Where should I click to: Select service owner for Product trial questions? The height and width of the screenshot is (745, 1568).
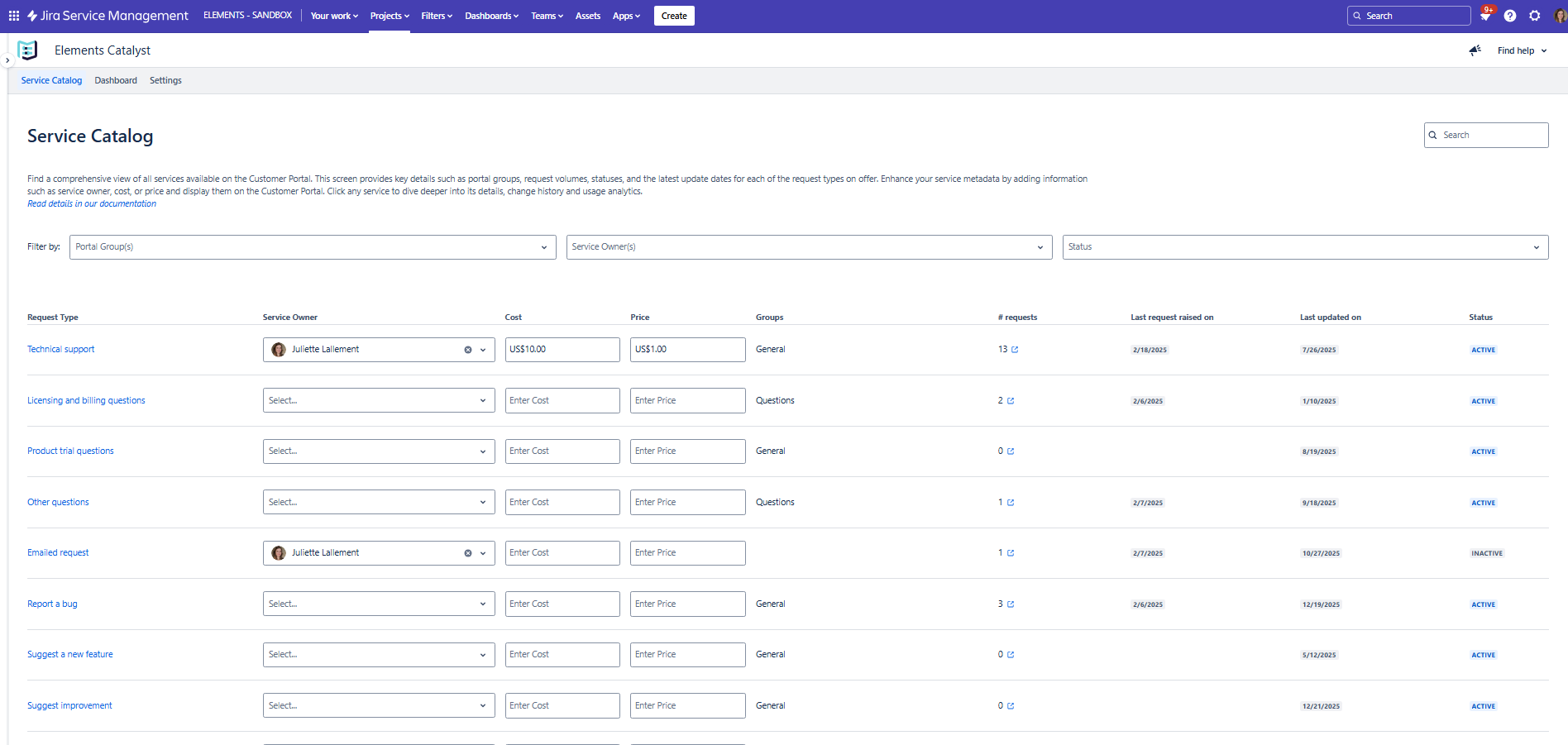click(378, 451)
